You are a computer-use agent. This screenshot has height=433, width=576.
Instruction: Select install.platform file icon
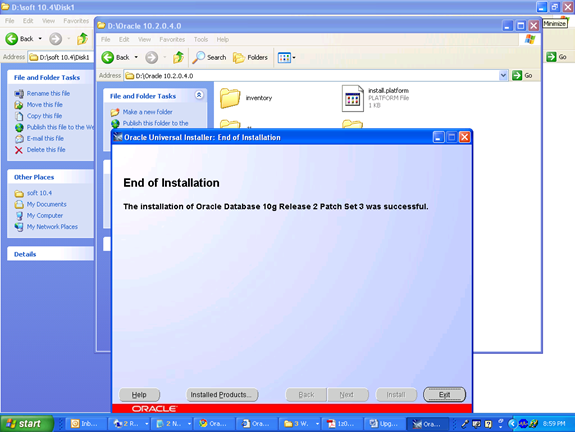point(352,98)
